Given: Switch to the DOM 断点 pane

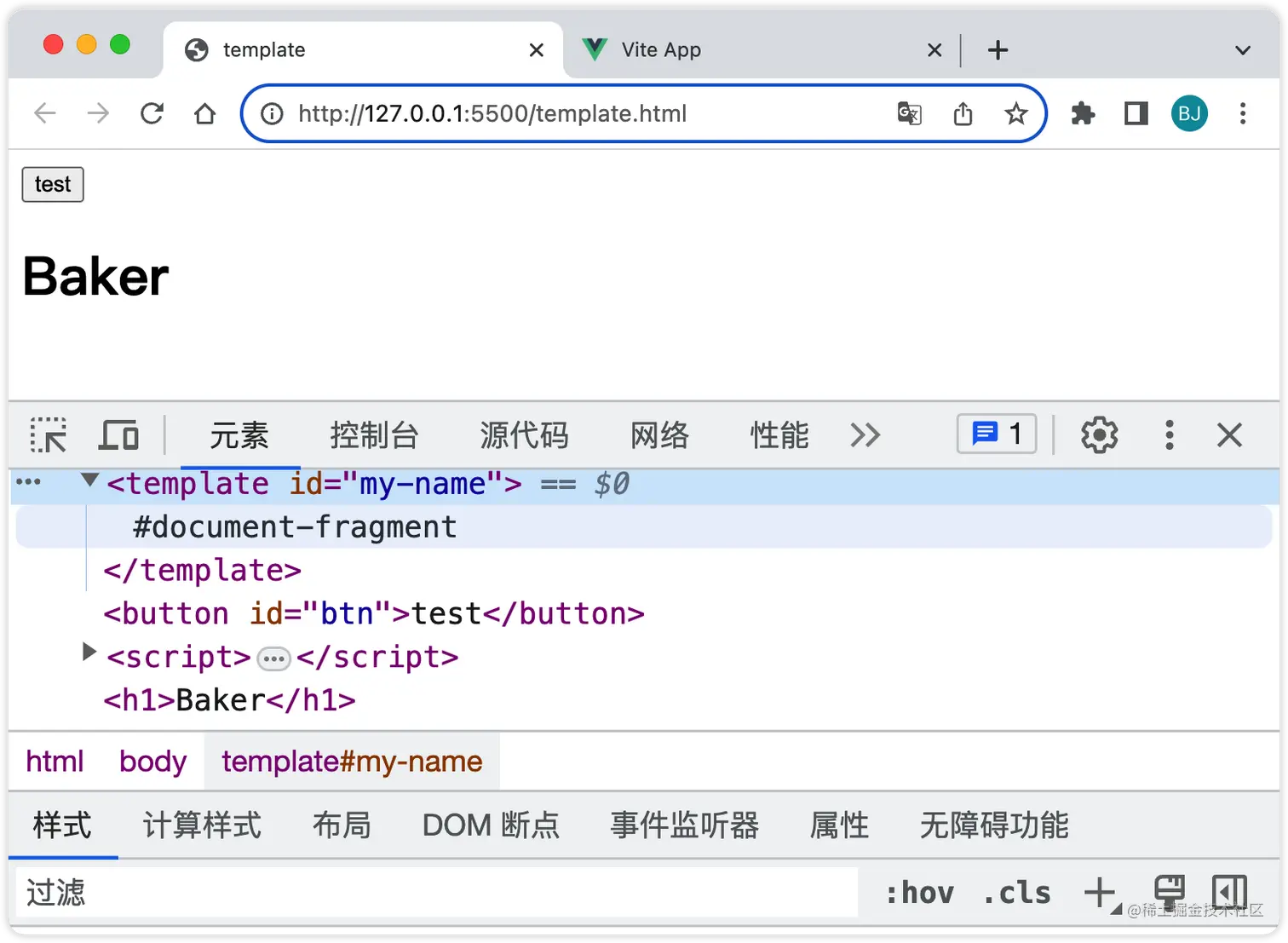Looking at the screenshot, I should click(x=491, y=825).
